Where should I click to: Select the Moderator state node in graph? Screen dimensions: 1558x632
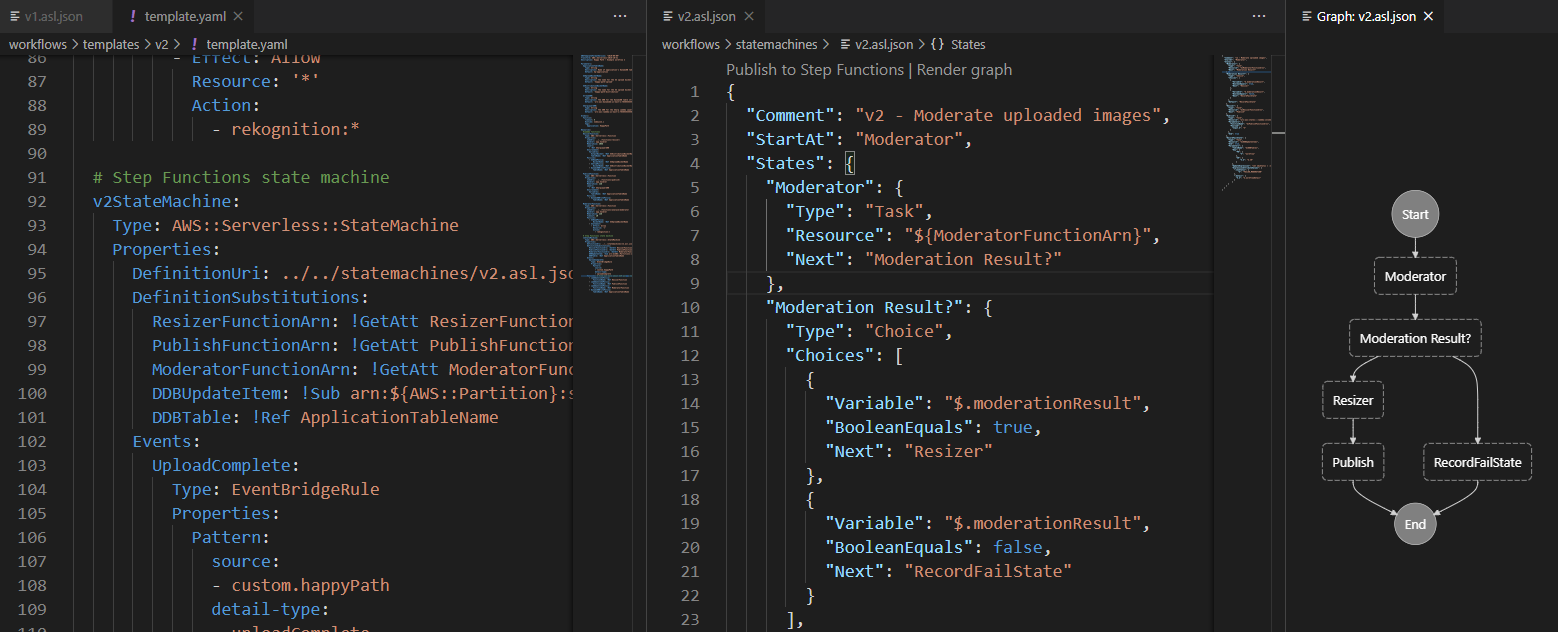point(1415,277)
